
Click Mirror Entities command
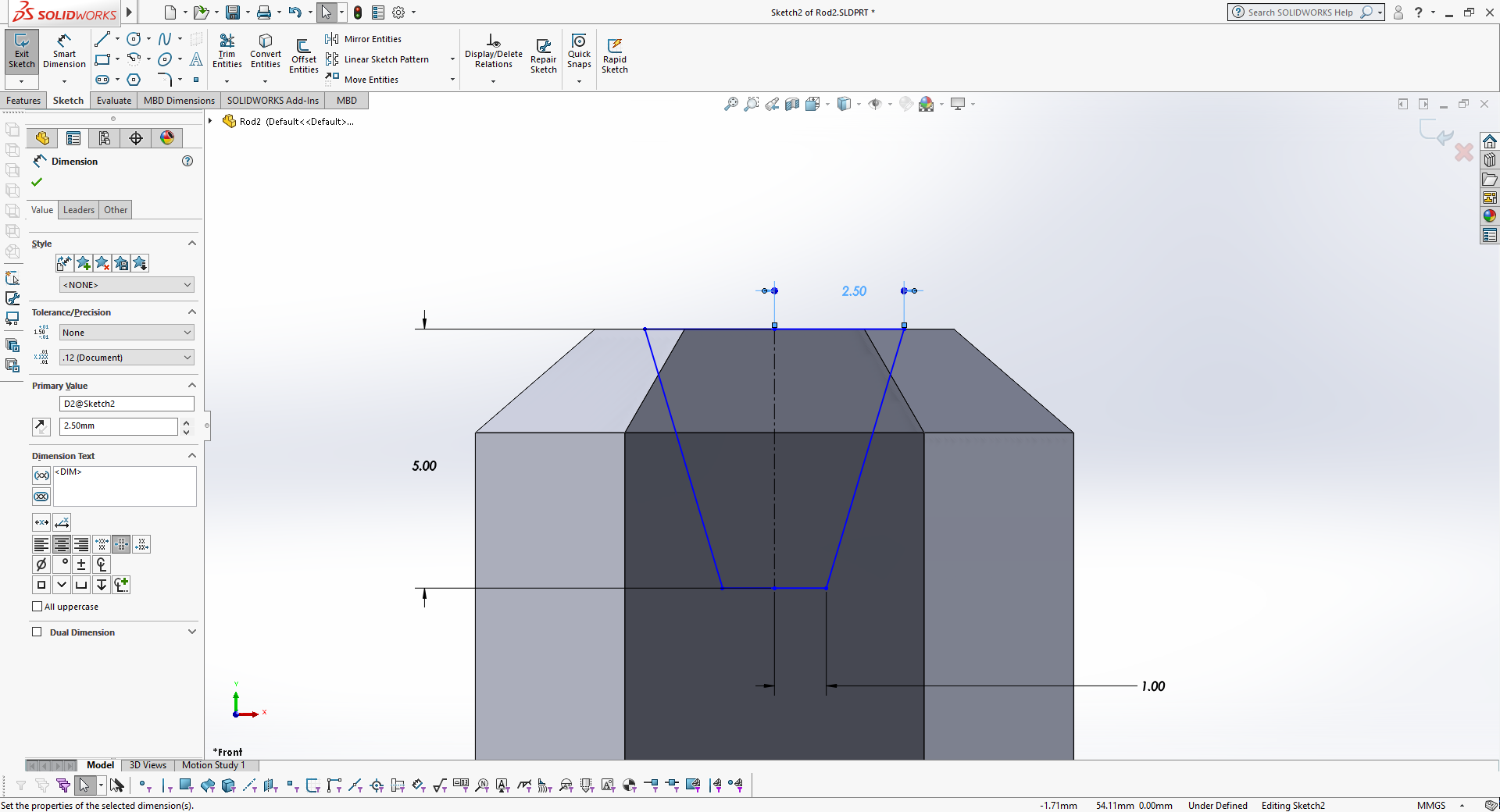pyautogui.click(x=364, y=39)
